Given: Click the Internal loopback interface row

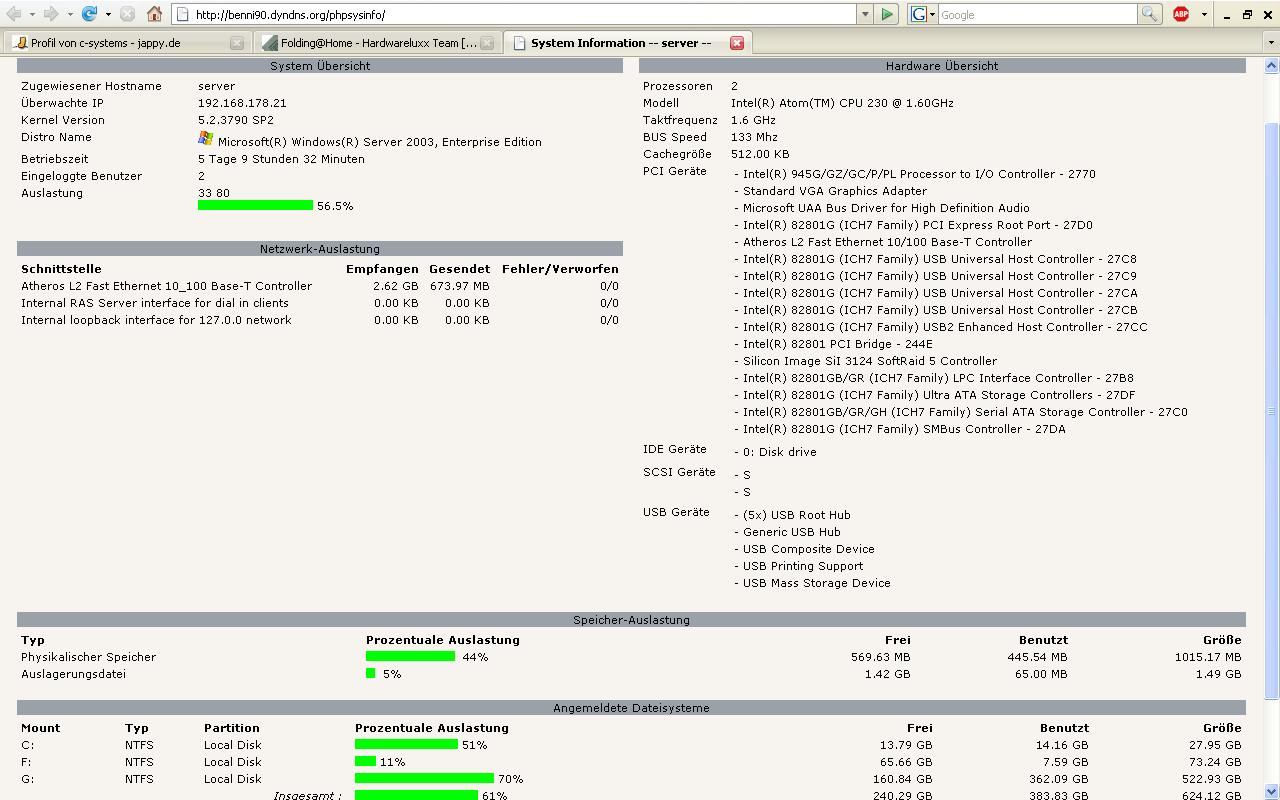Looking at the screenshot, I should pos(320,319).
